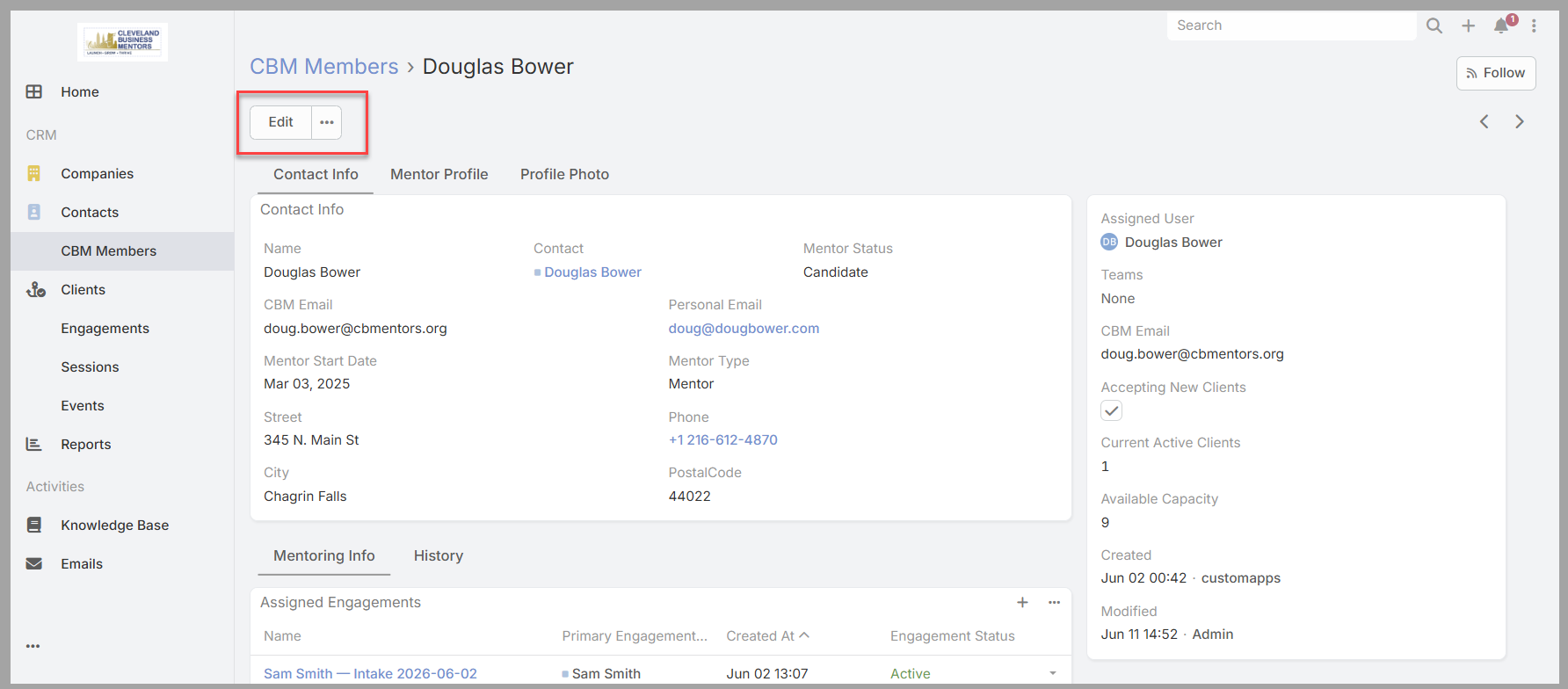The height and width of the screenshot is (689, 1568).
Task: Click the Knowledge Base book icon
Action: 34,525
